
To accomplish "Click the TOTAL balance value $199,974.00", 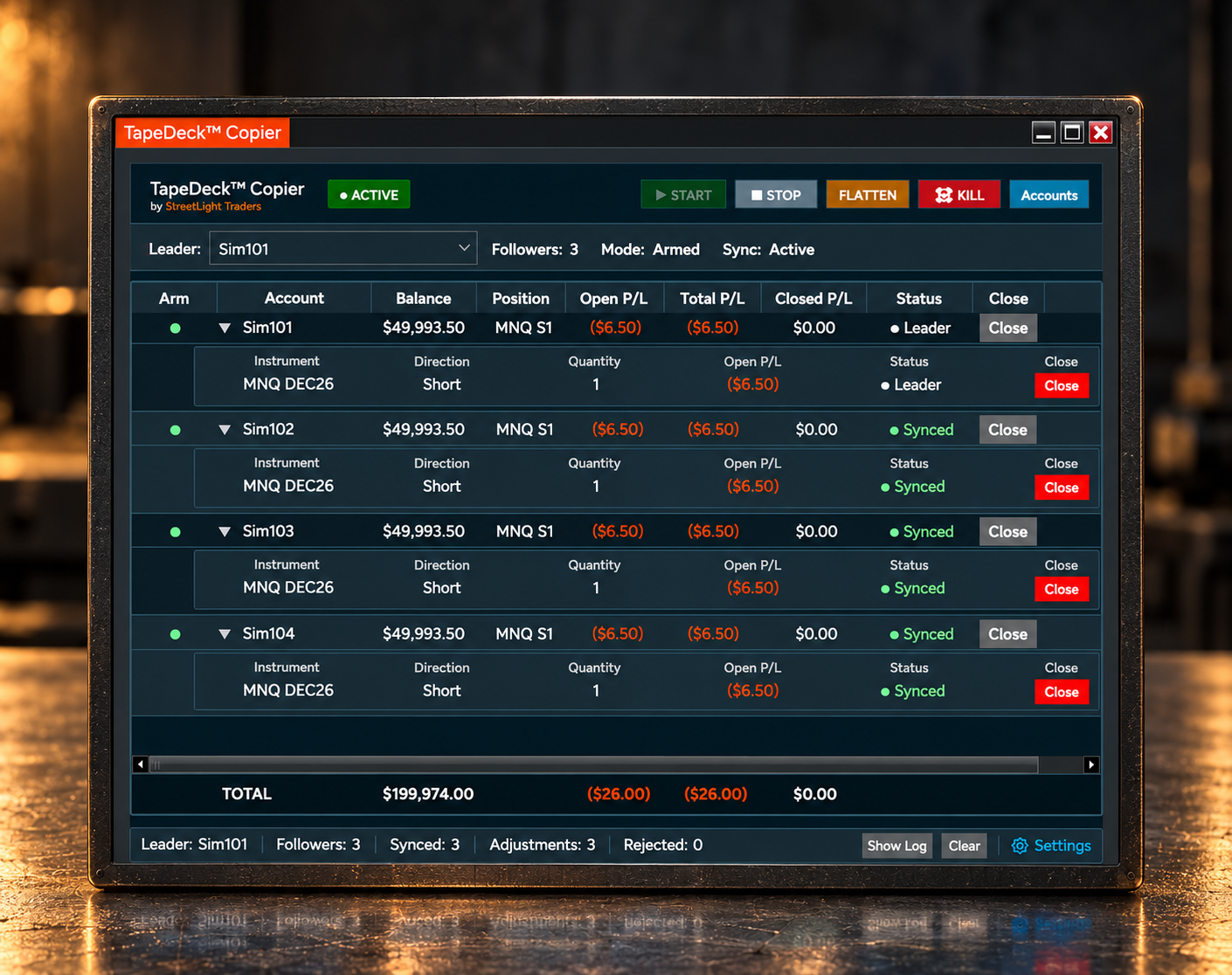I will [x=428, y=794].
